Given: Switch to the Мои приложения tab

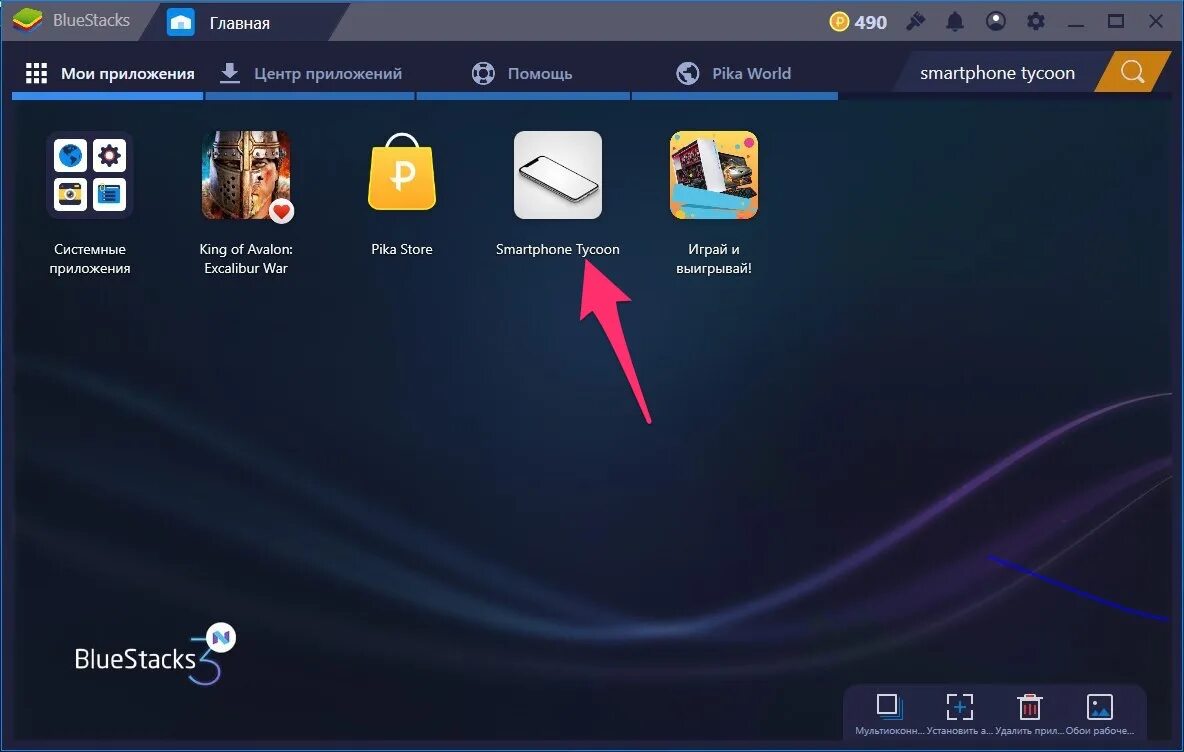Looking at the screenshot, I should click(x=109, y=73).
